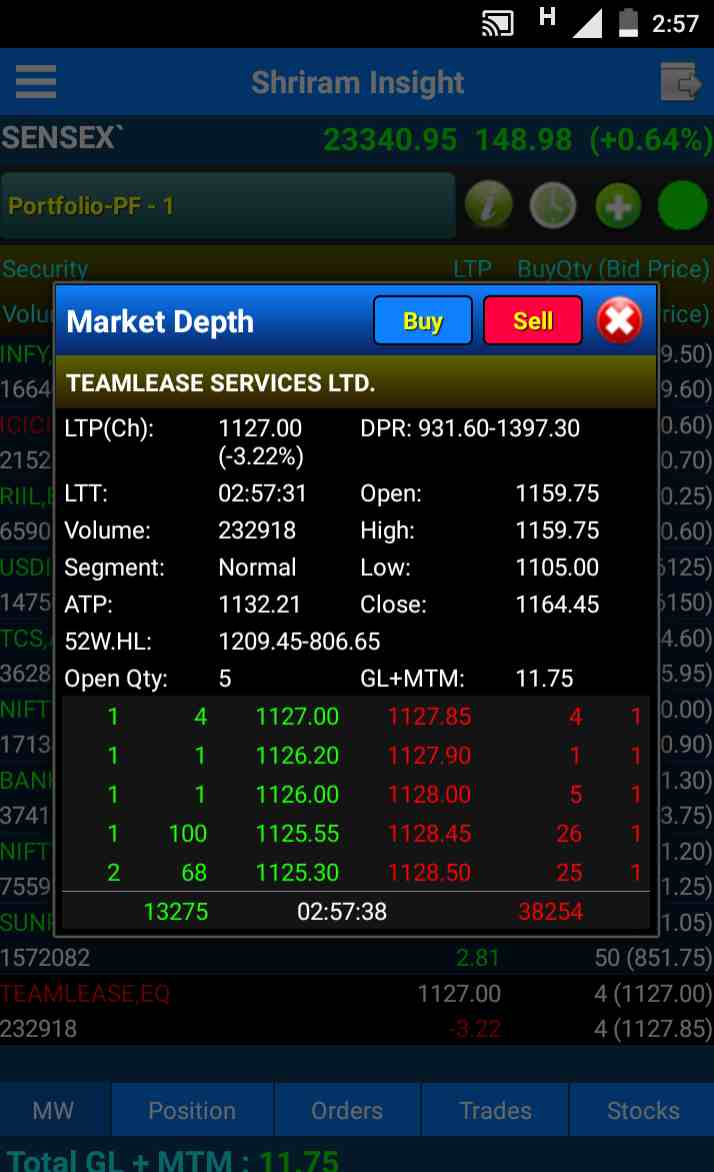Open the Position tab
Screen dimensions: 714x1172
pyautogui.click(x=192, y=1110)
